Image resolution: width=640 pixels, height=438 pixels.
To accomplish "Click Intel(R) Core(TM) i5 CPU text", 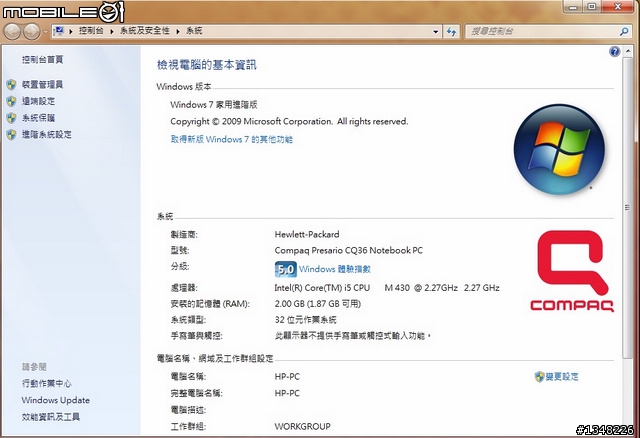I will pos(322,288).
